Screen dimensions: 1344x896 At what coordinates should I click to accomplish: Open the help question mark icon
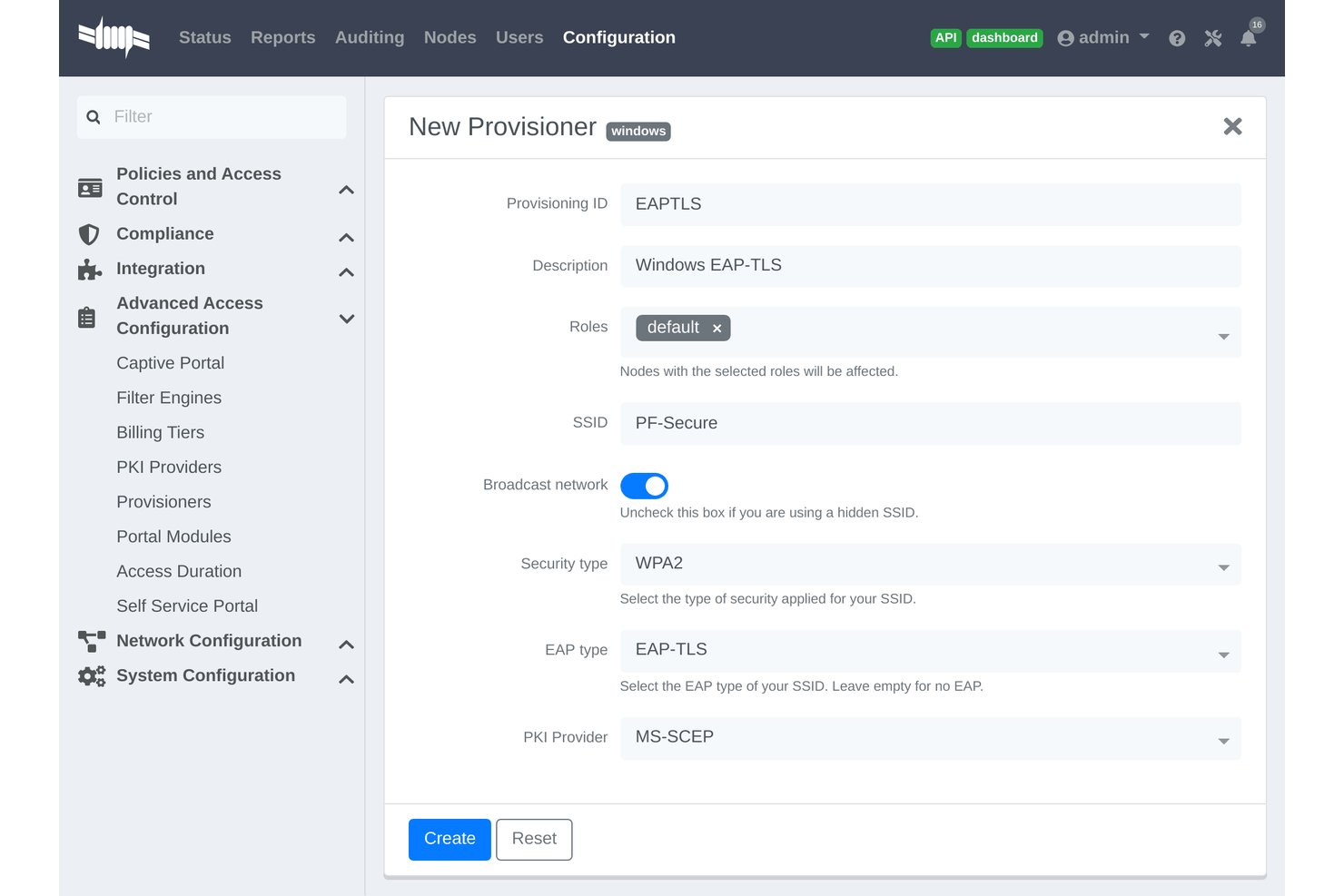1177,38
